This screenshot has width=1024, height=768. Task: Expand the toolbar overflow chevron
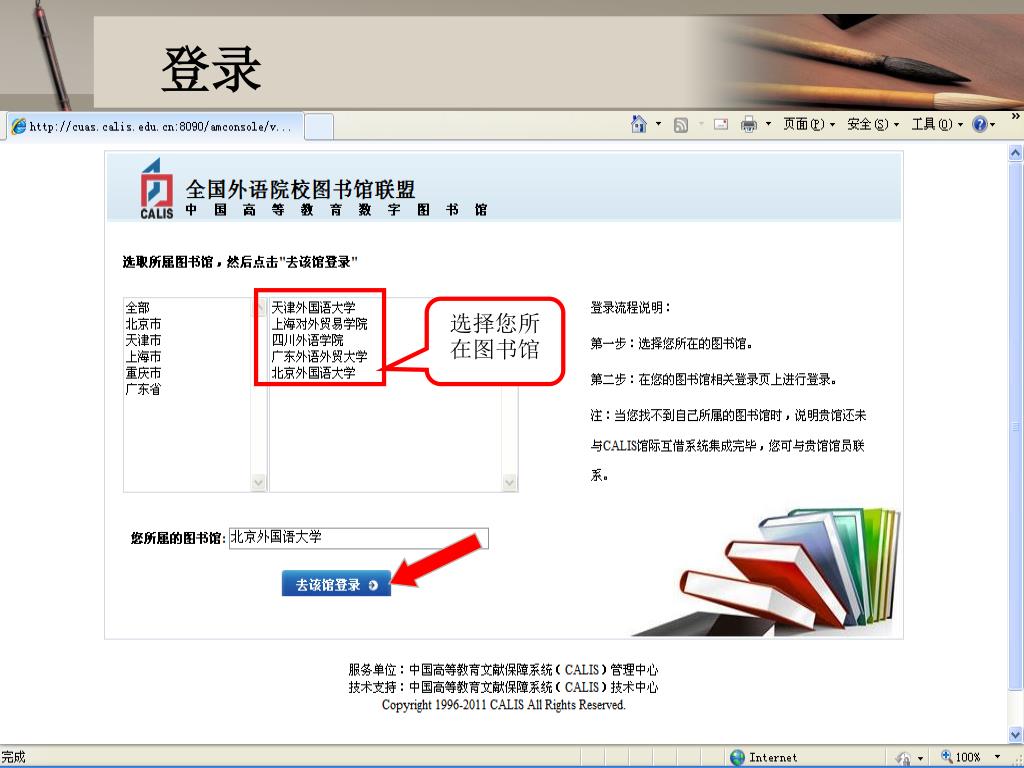click(1016, 116)
